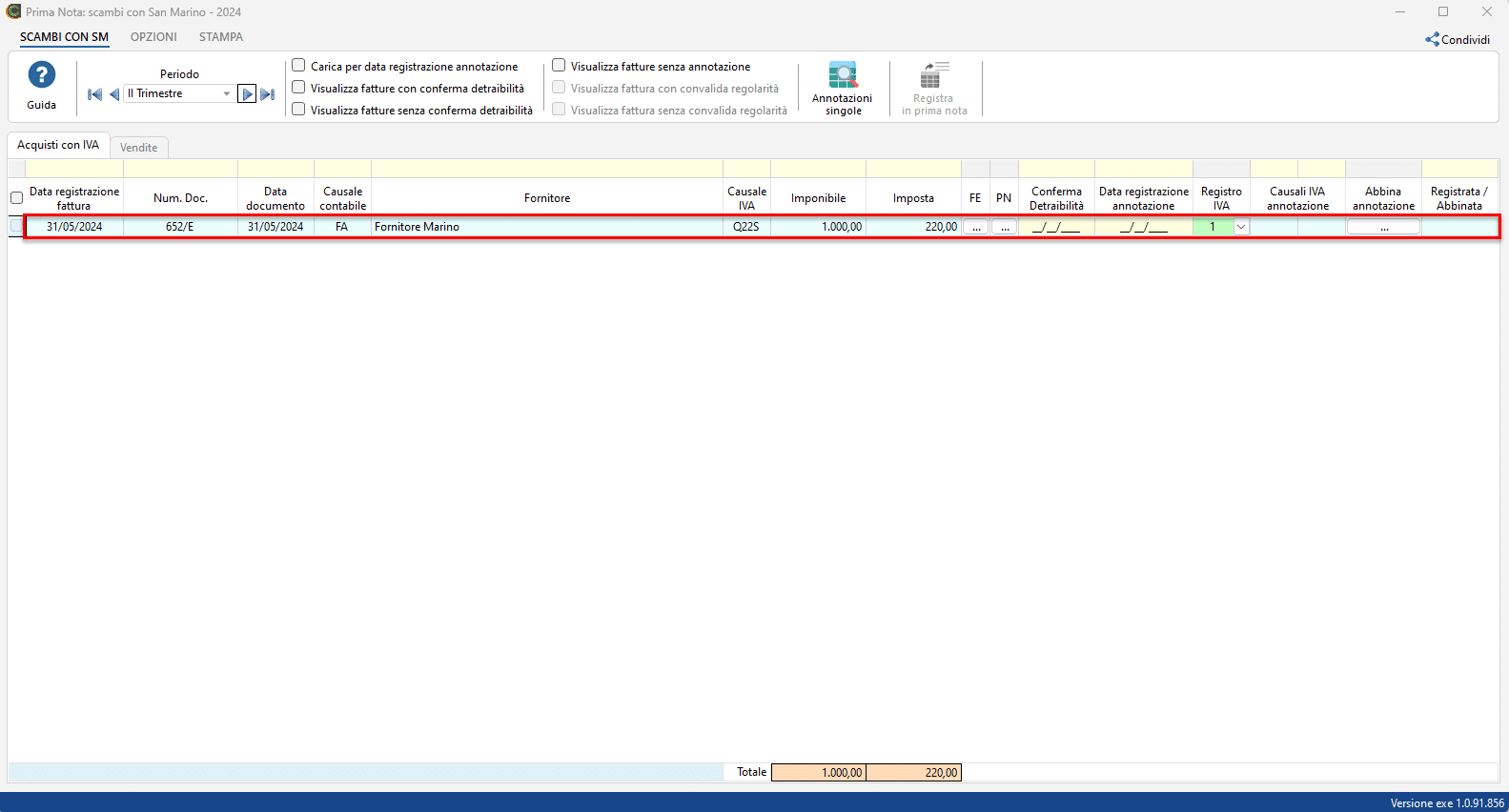Open the OPZIONI menu tab
The height and width of the screenshot is (812, 1509).
(153, 37)
